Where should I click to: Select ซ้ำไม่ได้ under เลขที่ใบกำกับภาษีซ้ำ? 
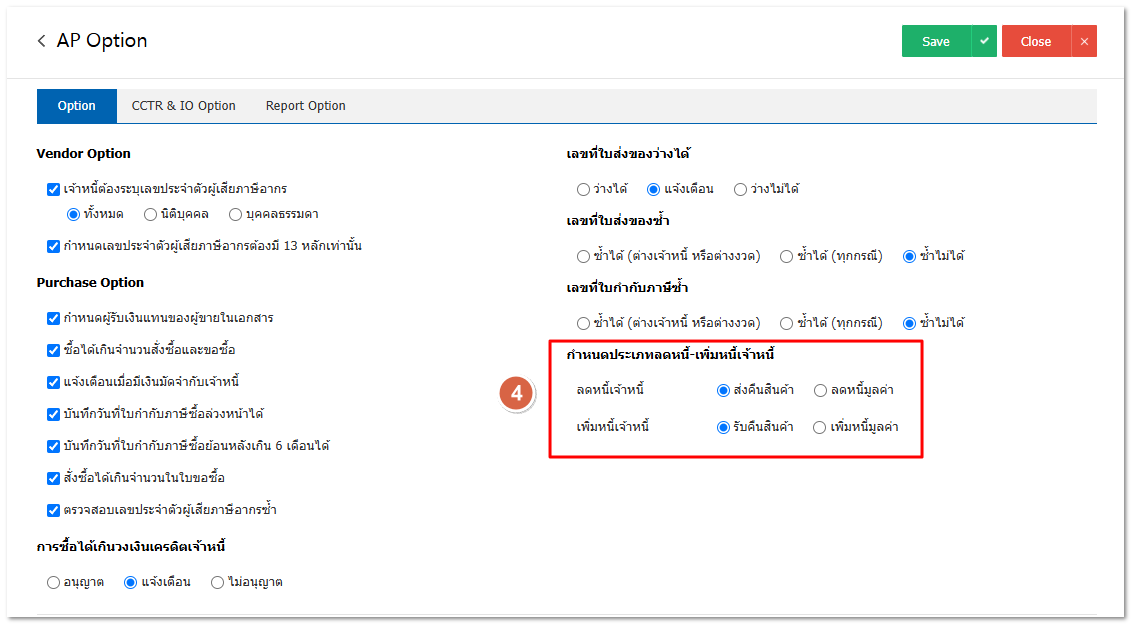[x=910, y=323]
